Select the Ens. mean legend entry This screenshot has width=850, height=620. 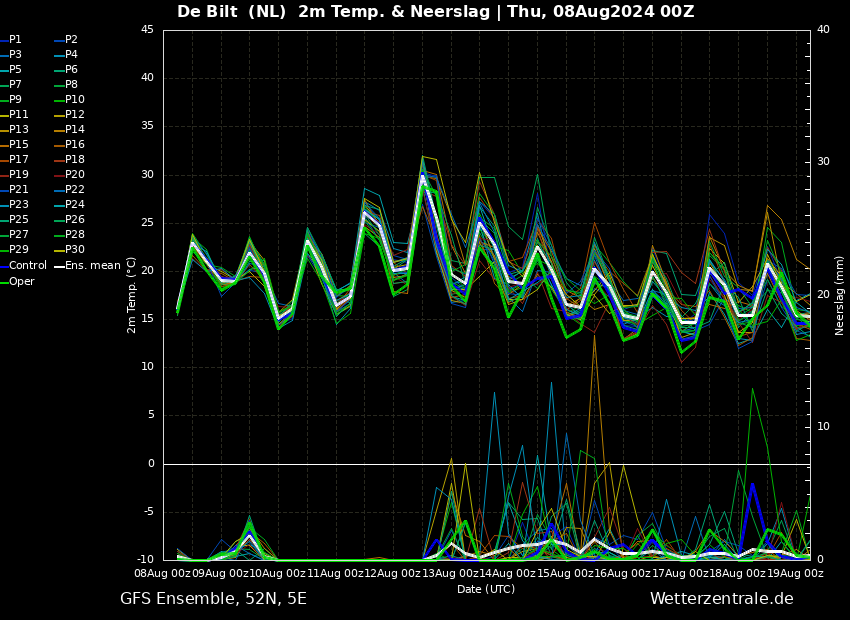click(88, 266)
